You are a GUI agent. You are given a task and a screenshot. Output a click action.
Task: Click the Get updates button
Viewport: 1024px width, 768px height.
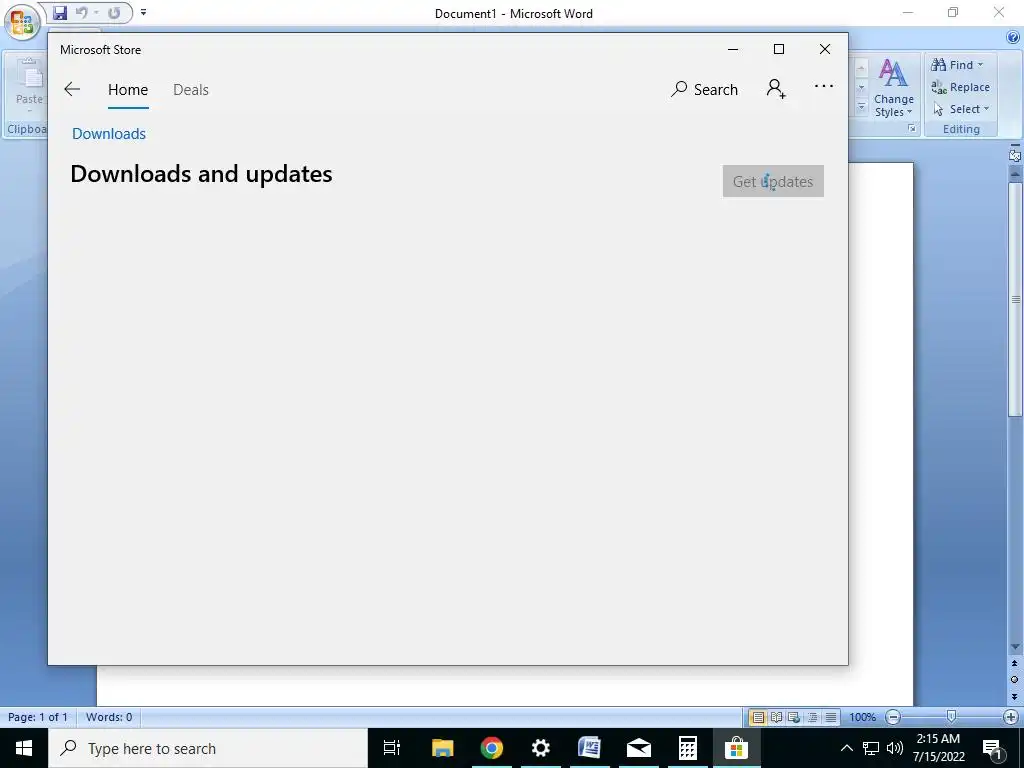tap(773, 181)
